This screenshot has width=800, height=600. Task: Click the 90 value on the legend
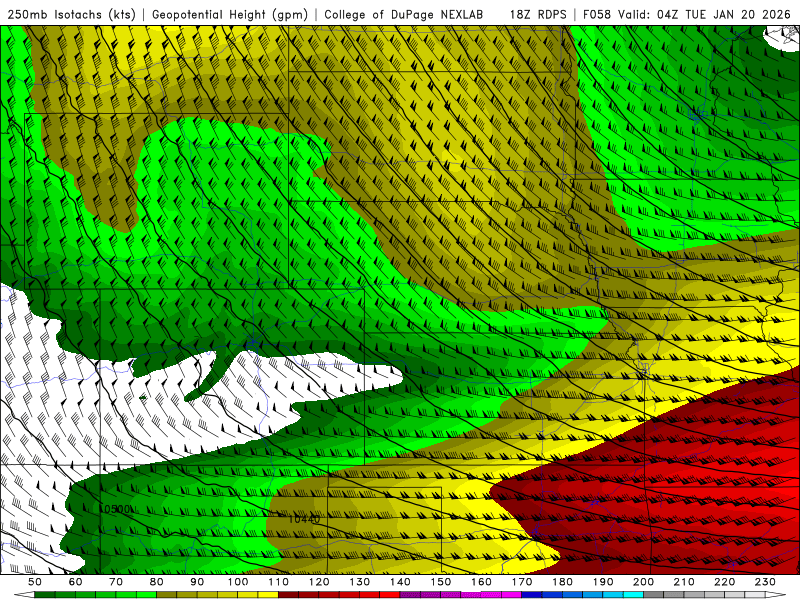click(197, 582)
